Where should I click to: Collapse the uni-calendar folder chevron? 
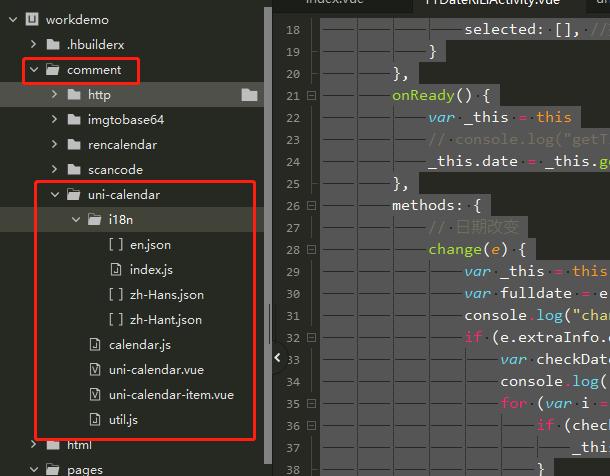click(x=55, y=195)
